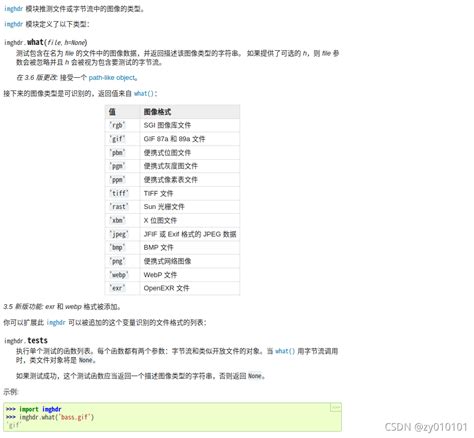Image resolution: width=474 pixels, height=438 pixels.
Task: Select the imghdr.tests heading
Action: coord(26,340)
